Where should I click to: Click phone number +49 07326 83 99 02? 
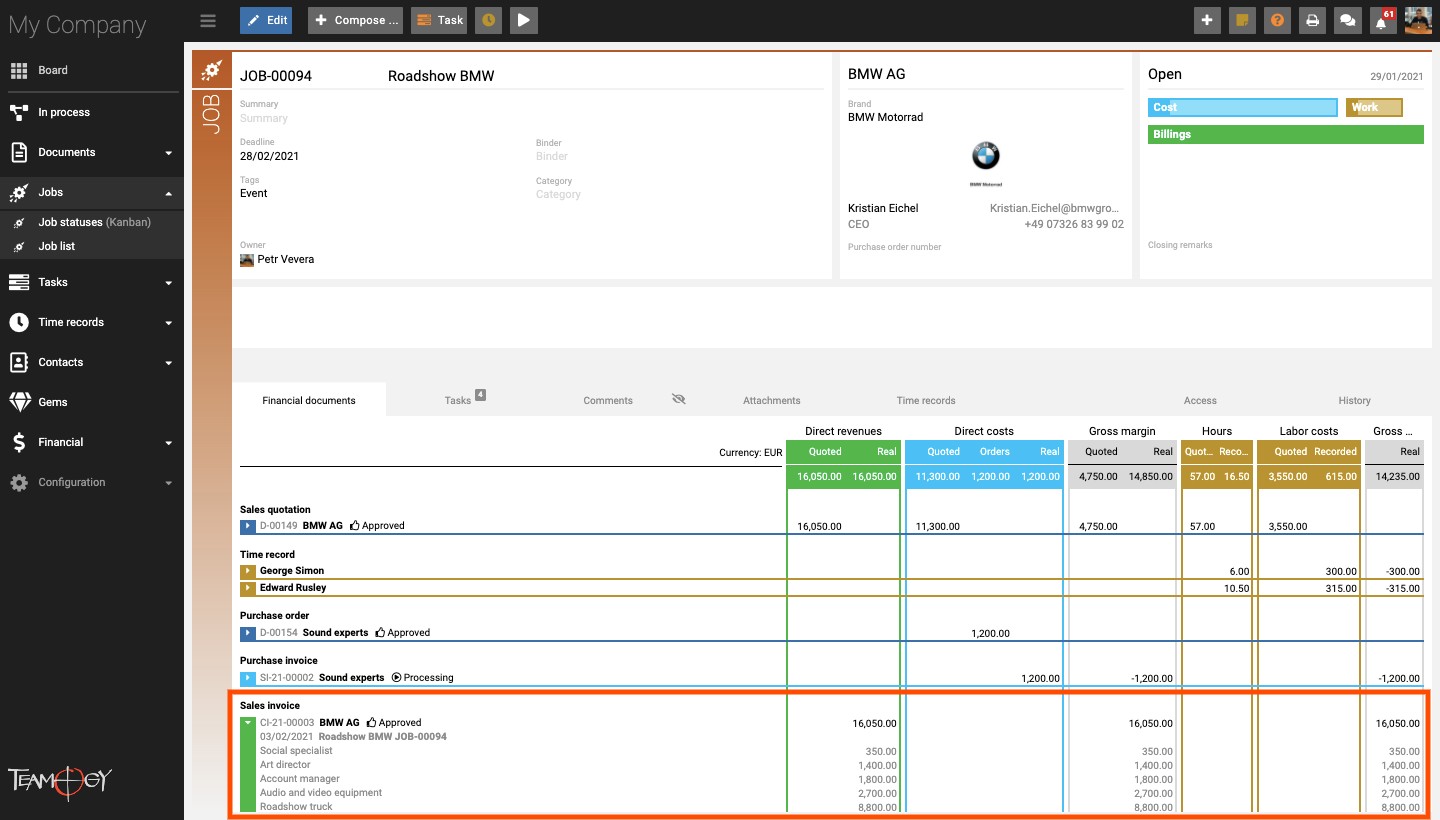[1074, 224]
